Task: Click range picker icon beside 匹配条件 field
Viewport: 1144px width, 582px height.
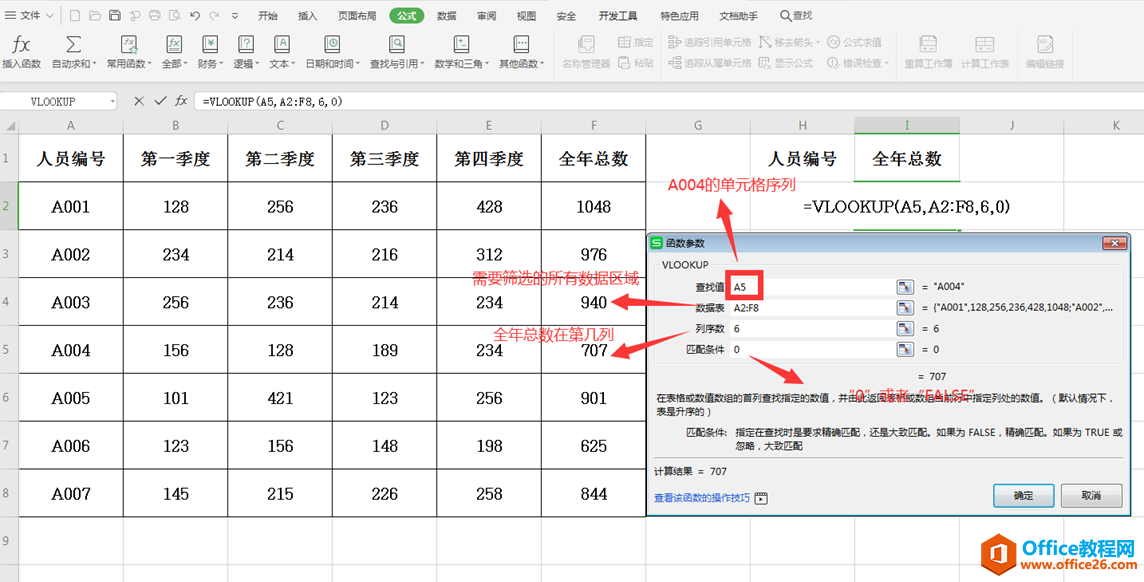Action: pos(905,350)
